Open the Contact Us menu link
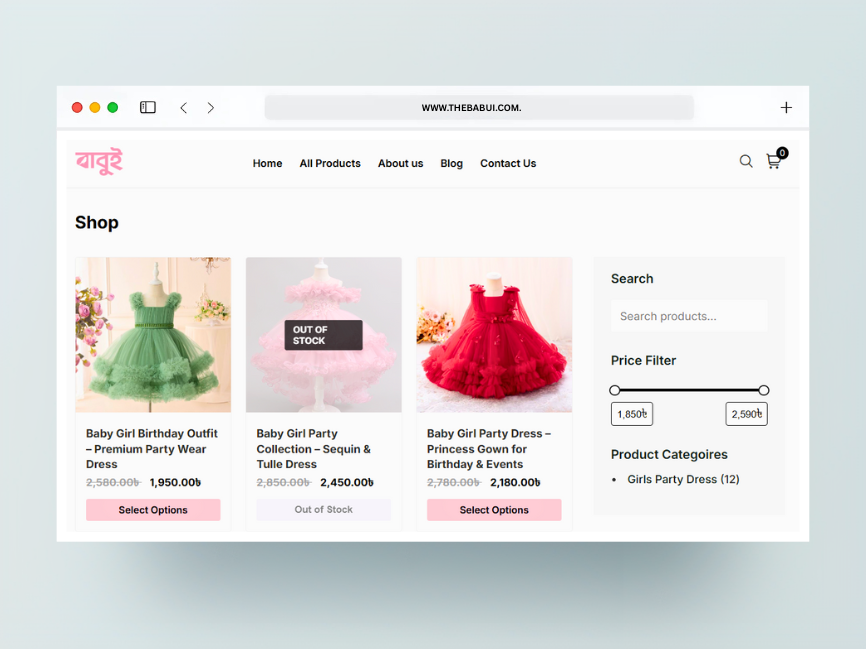Screen dimensions: 866x649 pos(508,163)
